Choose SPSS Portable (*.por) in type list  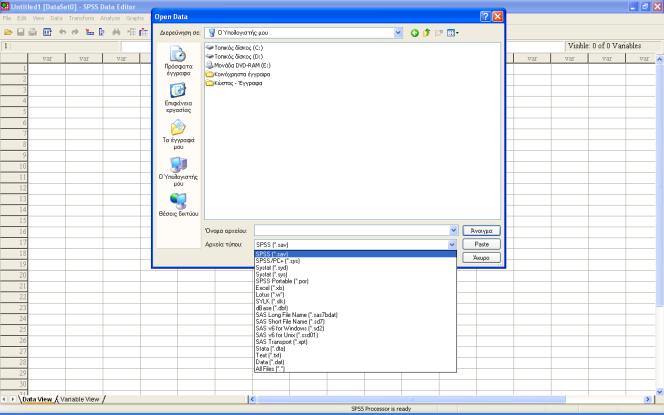coord(355,281)
